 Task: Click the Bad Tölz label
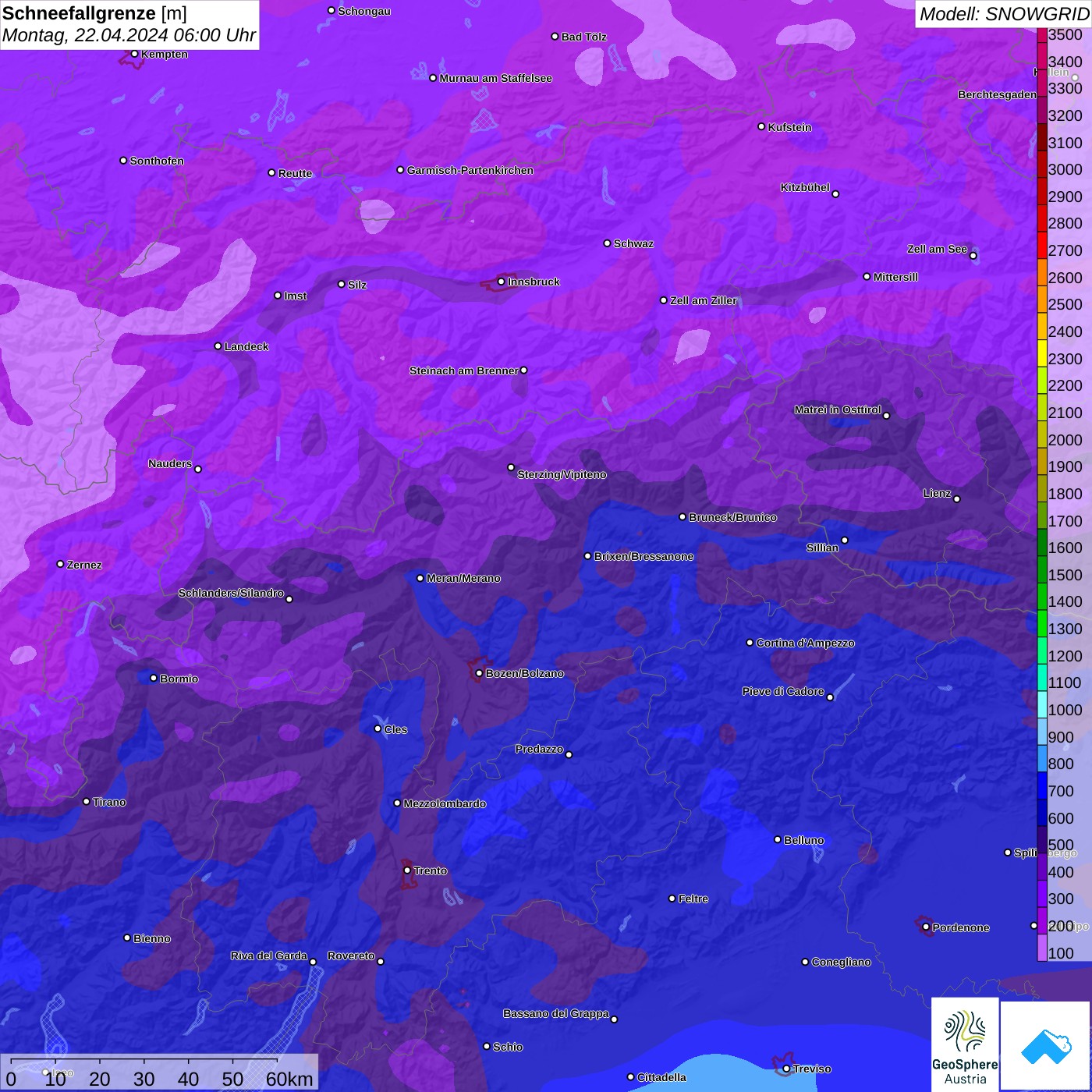click(584, 37)
